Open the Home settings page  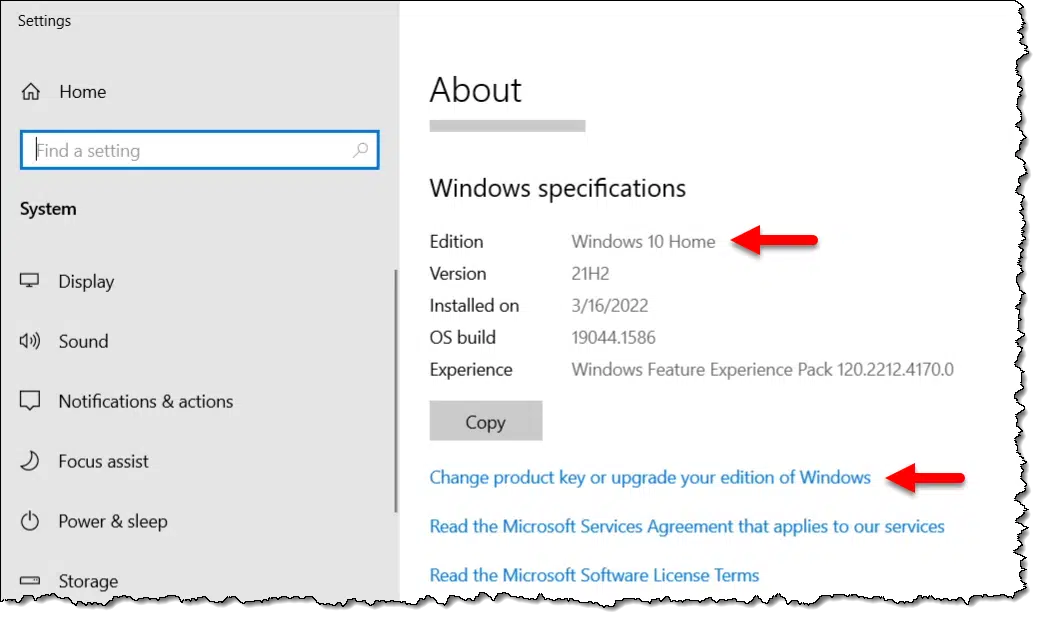[82, 92]
